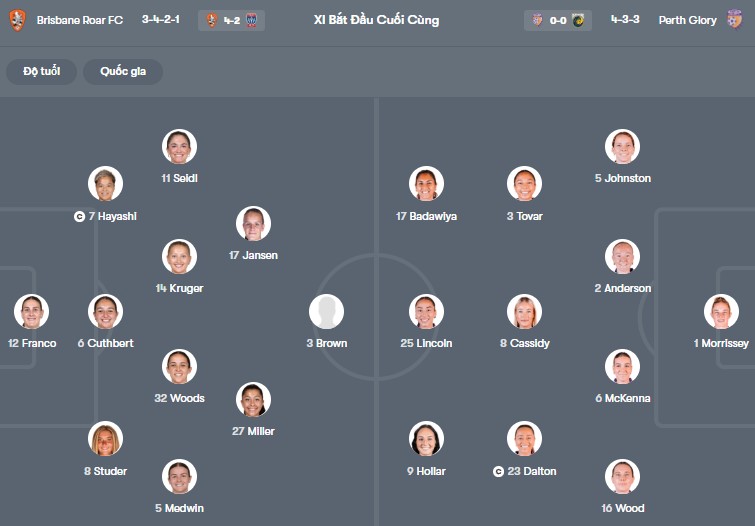Click goalkeeper 12 Franco's photo

pyautogui.click(x=32, y=312)
